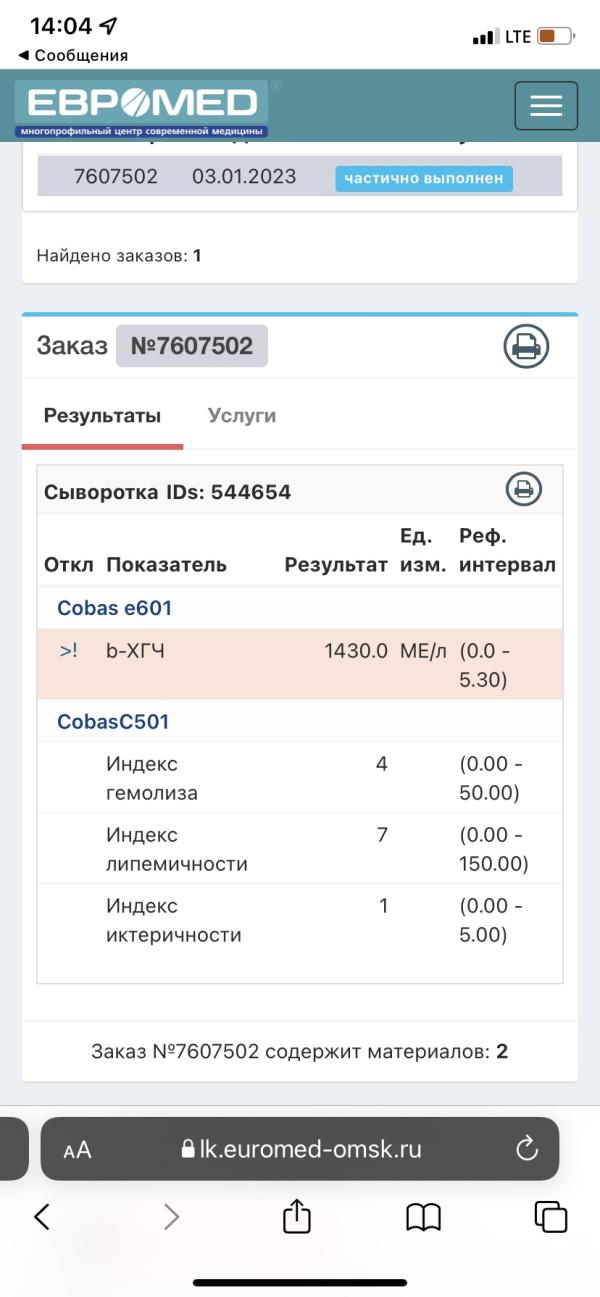The height and width of the screenshot is (1297, 600).
Task: Open the hamburger navigation menu
Action: pyautogui.click(x=546, y=106)
